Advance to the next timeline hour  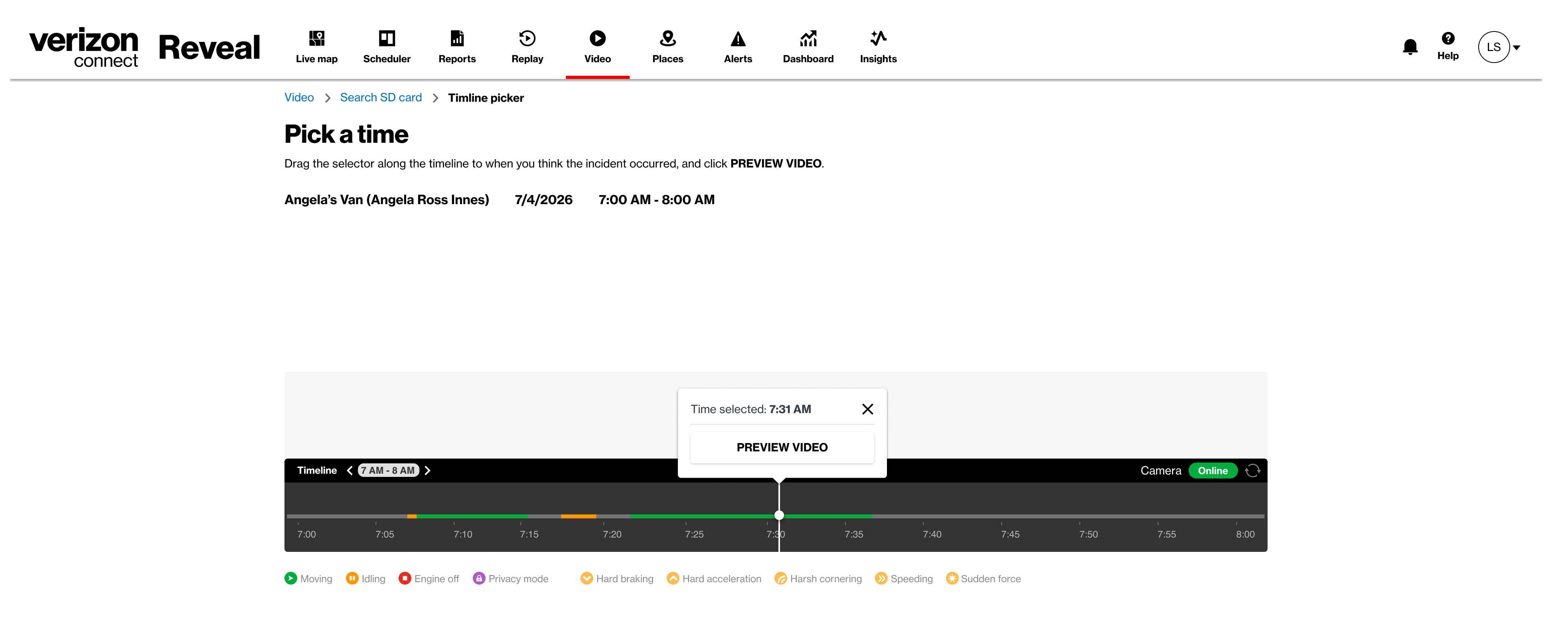pyautogui.click(x=427, y=470)
